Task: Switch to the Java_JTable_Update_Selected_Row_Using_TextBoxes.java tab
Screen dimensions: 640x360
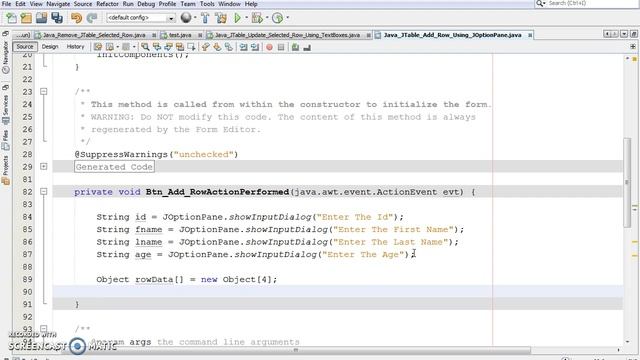Action: (287, 35)
